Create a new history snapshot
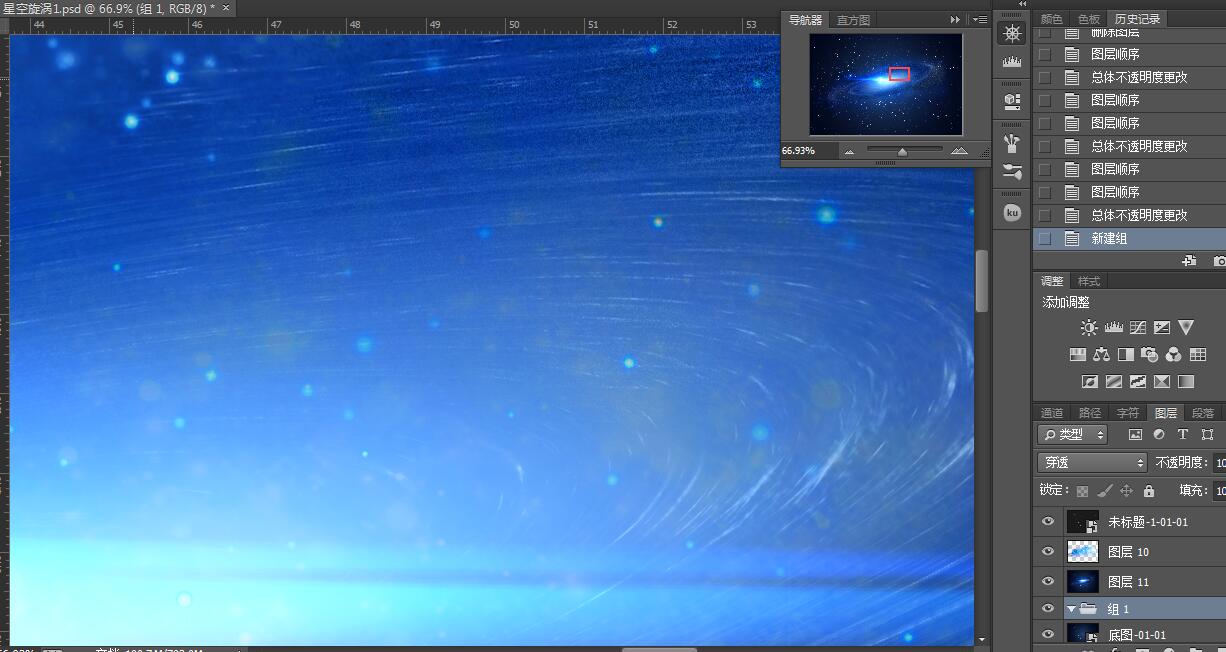 [x=1219, y=260]
